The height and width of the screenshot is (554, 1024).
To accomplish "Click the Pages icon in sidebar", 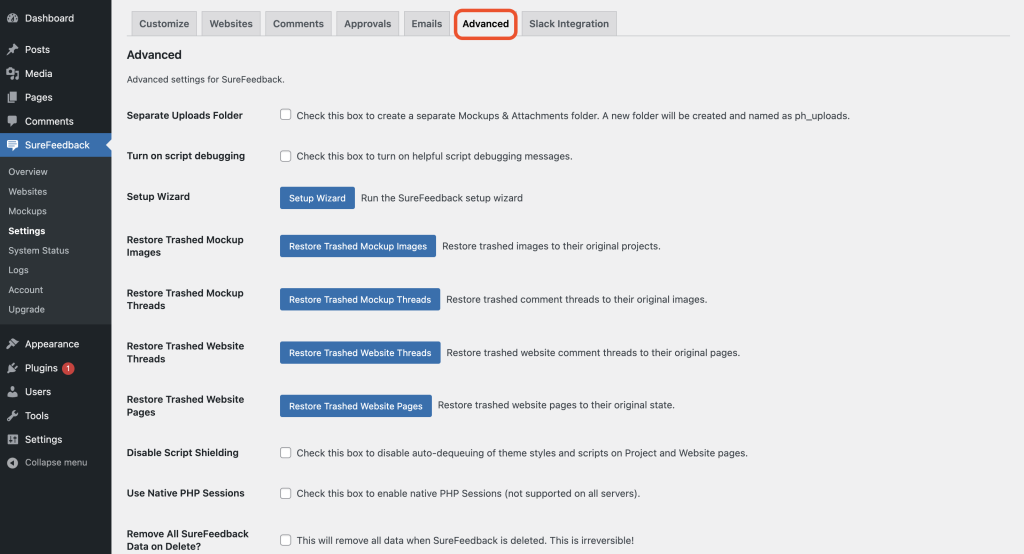I will pos(12,97).
